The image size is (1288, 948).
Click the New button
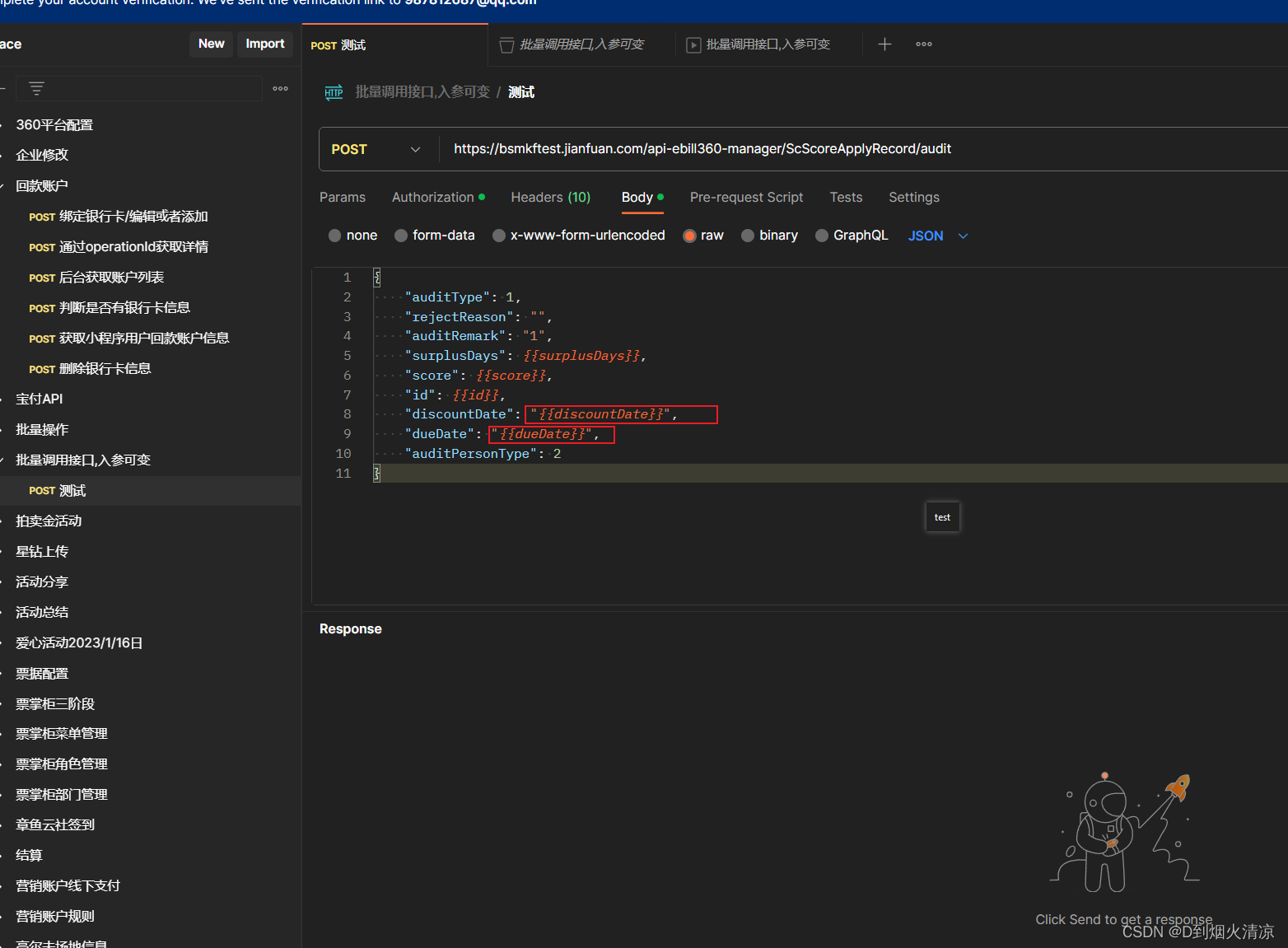coord(212,44)
